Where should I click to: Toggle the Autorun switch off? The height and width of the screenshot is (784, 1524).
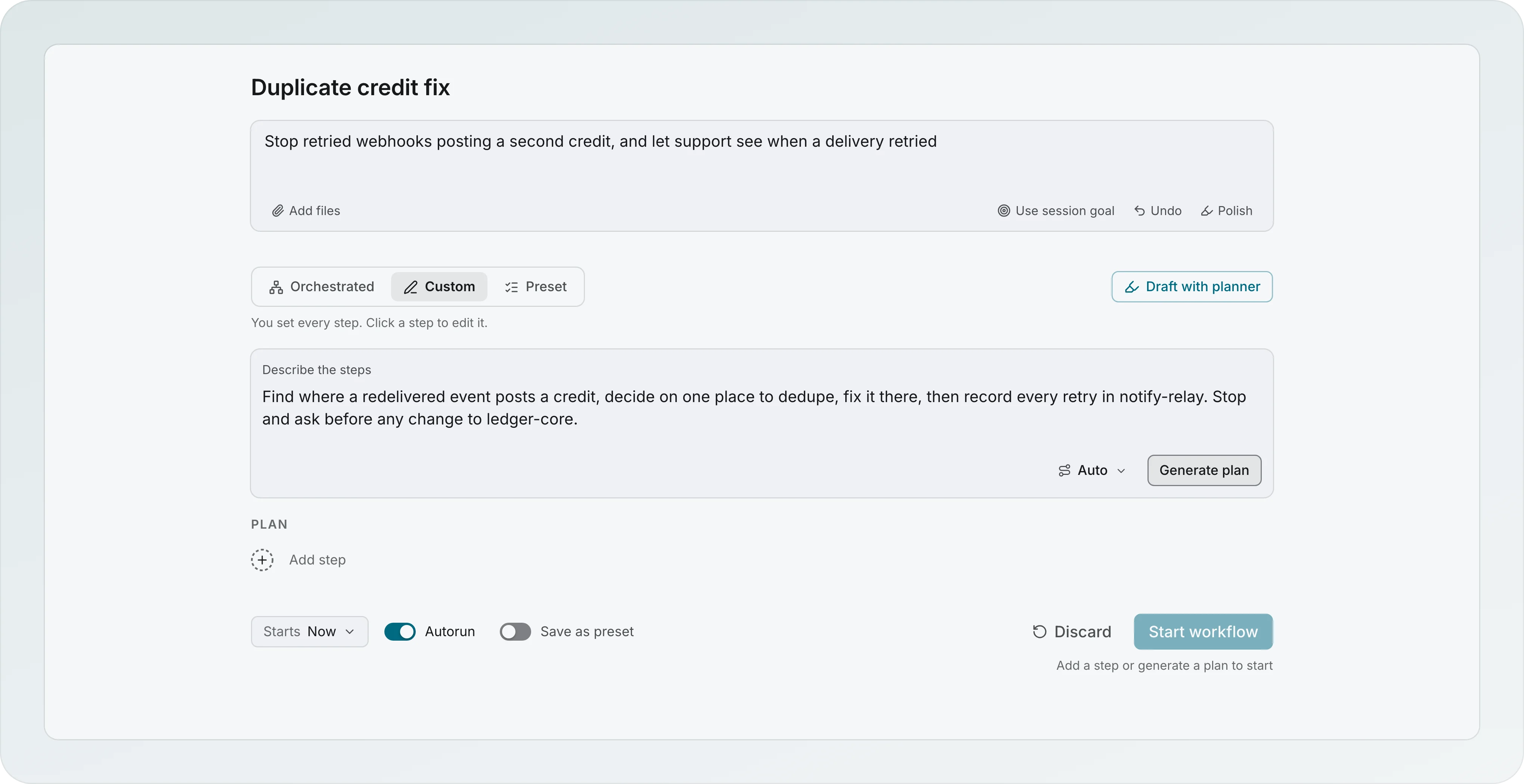pyautogui.click(x=400, y=631)
